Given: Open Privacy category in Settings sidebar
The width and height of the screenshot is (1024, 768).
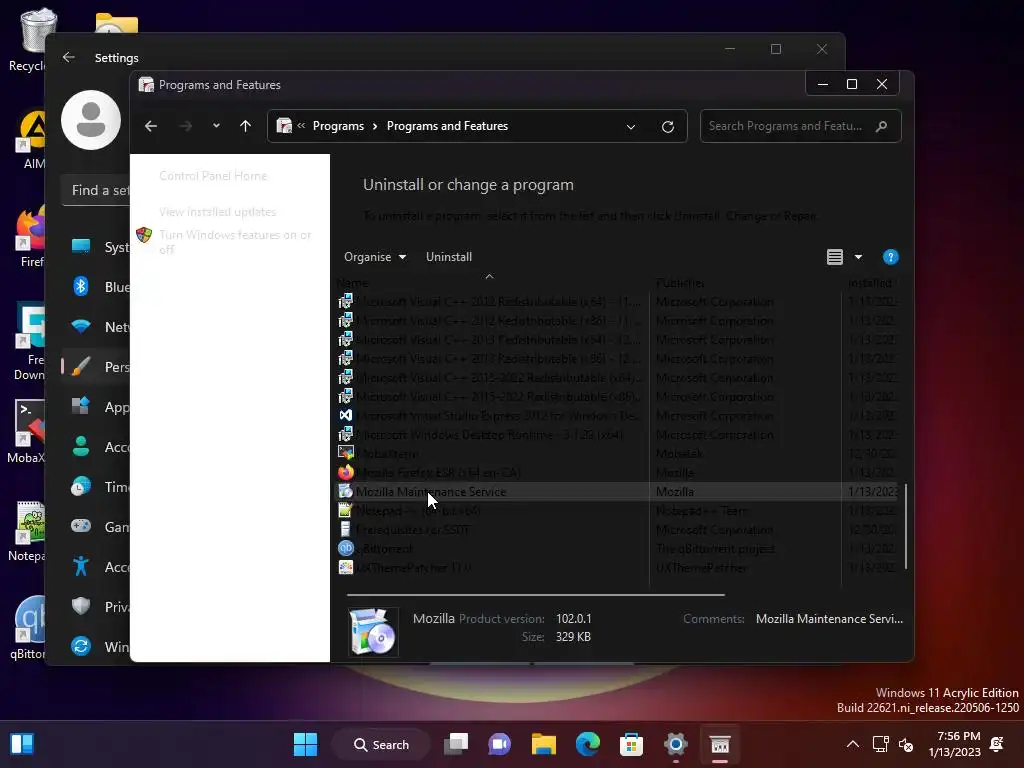Looking at the screenshot, I should coord(99,607).
